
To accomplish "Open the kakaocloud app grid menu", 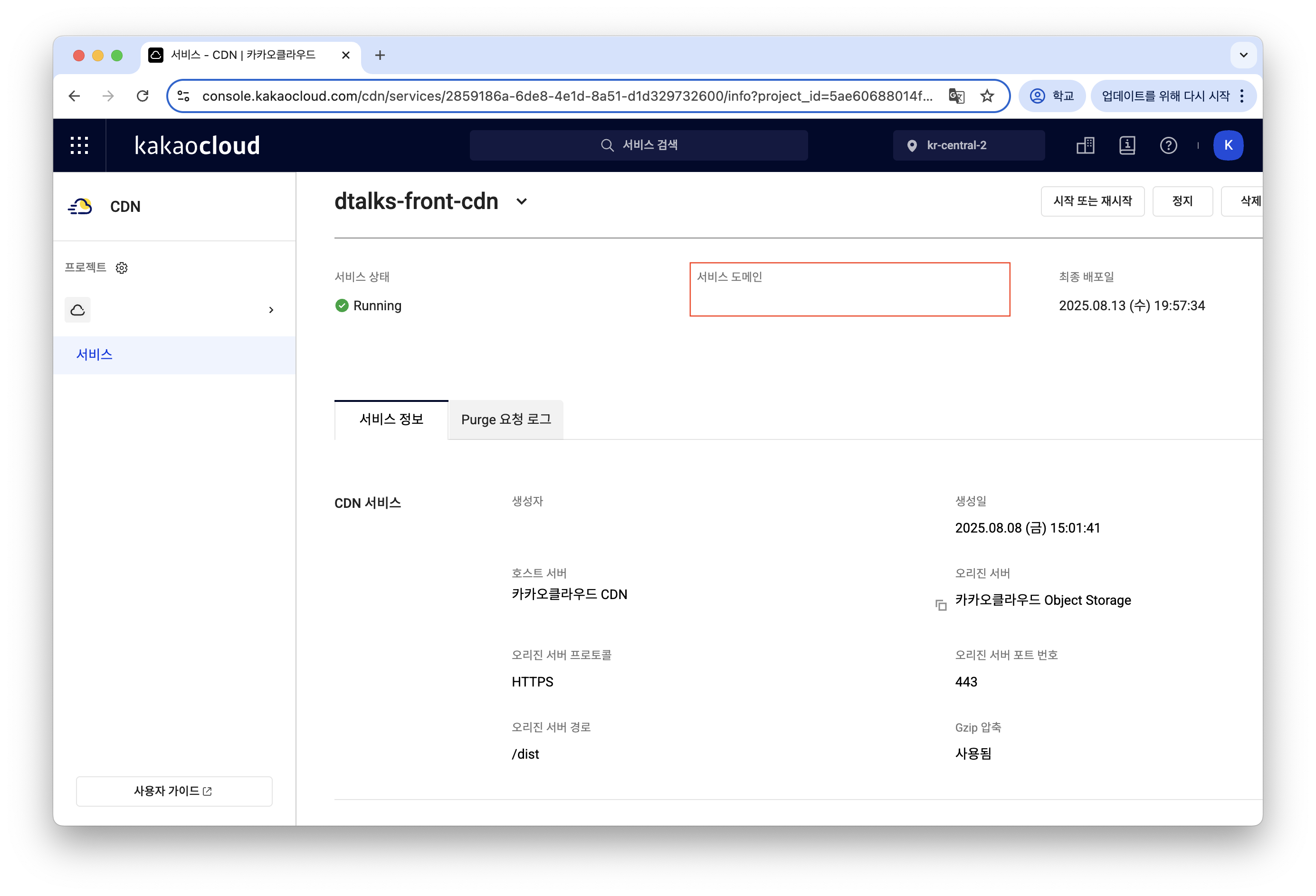I will (x=79, y=145).
